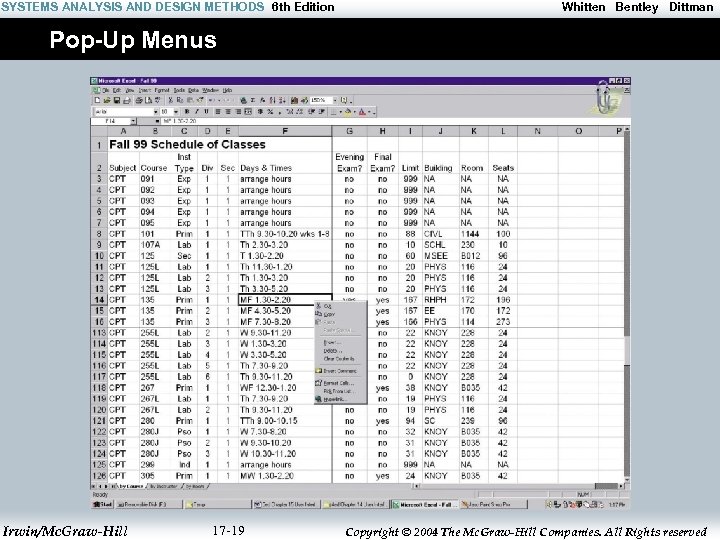
Task: Switch to the By Instructor sheet tab
Action: click(163, 486)
